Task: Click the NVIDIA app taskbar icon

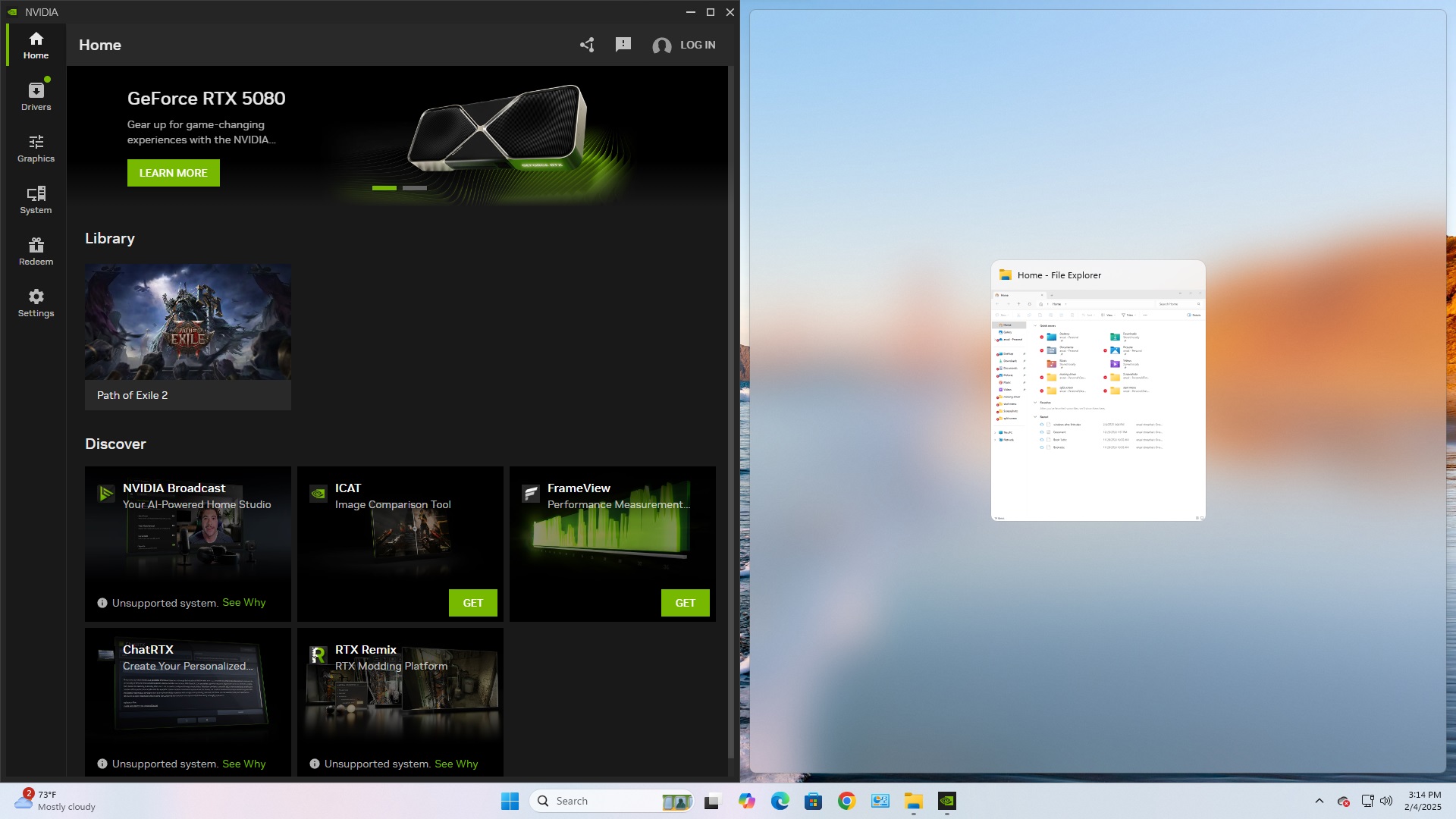Action: click(x=946, y=801)
